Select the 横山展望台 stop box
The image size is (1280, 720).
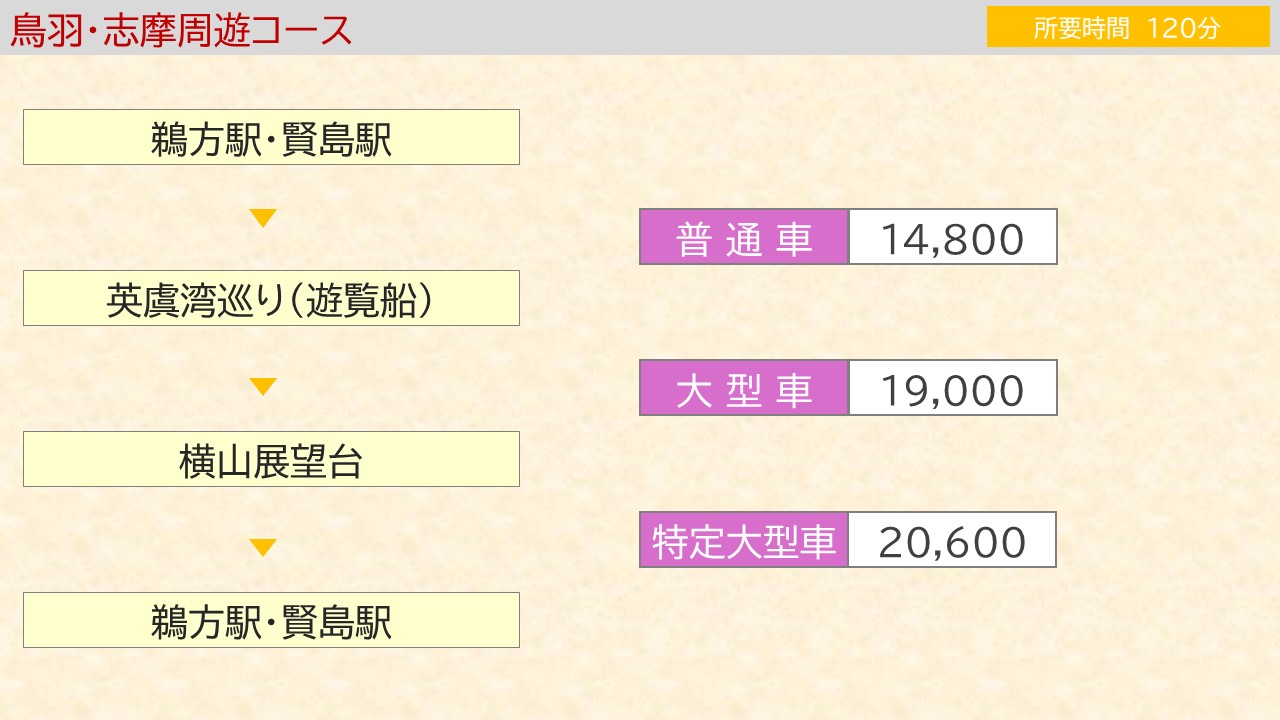coord(271,459)
